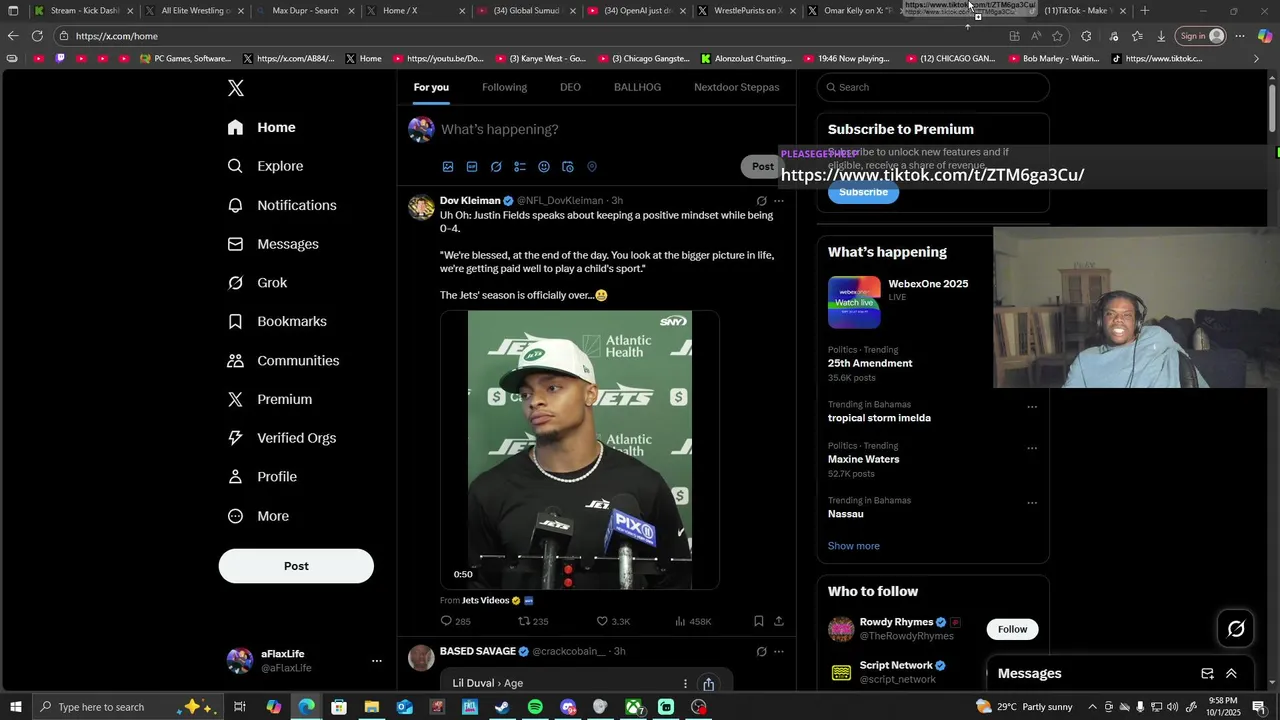The height and width of the screenshot is (720, 1280).
Task: Open options for tropical storm imelda trend
Action: coord(1032,407)
